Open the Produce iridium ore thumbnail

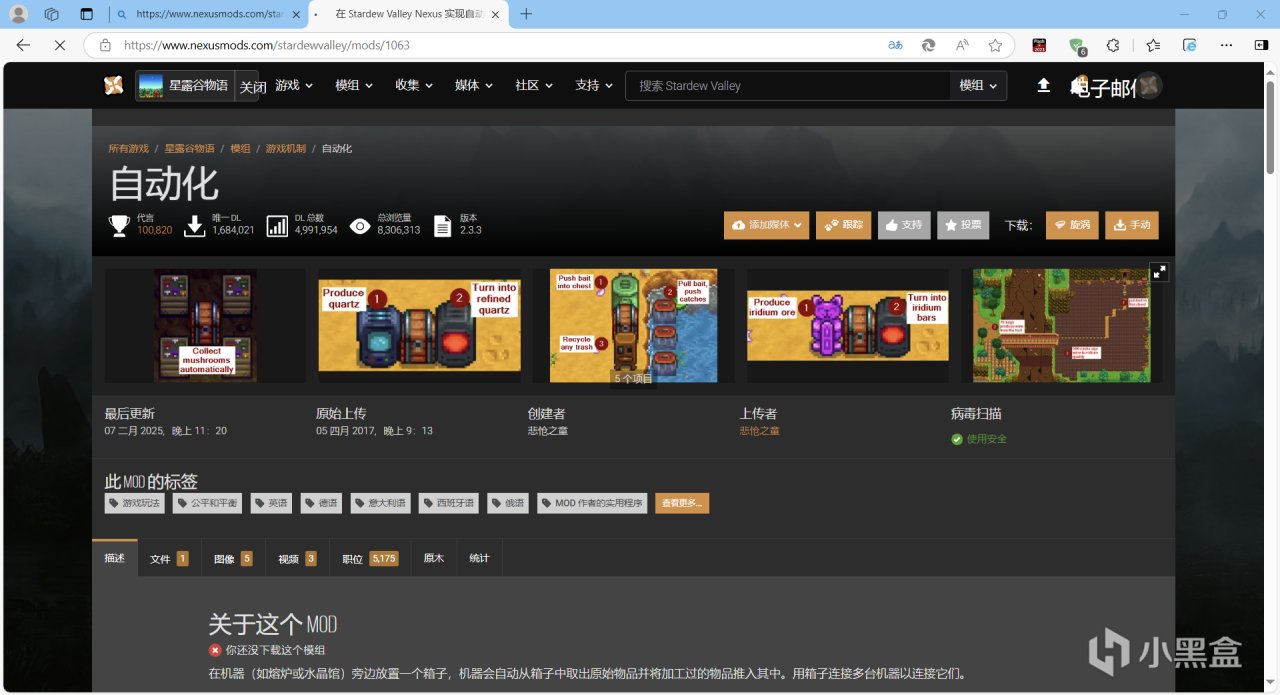coord(847,325)
